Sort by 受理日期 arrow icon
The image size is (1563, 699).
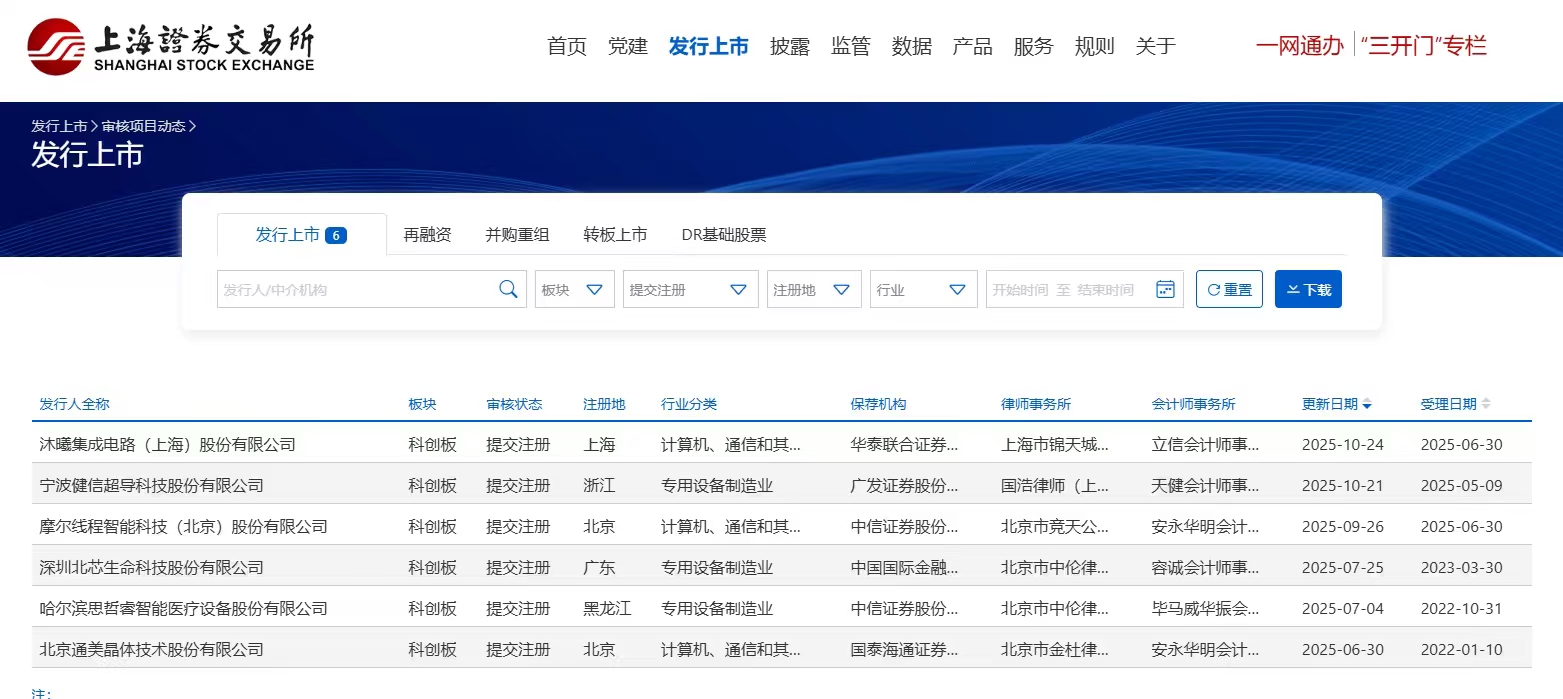(1486, 405)
